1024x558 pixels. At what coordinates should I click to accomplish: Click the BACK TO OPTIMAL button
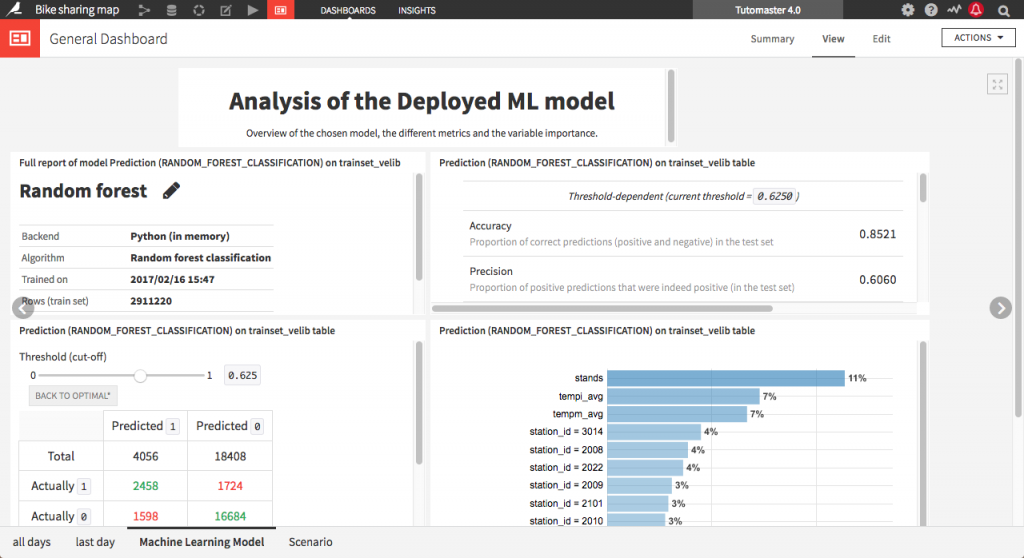pos(73,396)
